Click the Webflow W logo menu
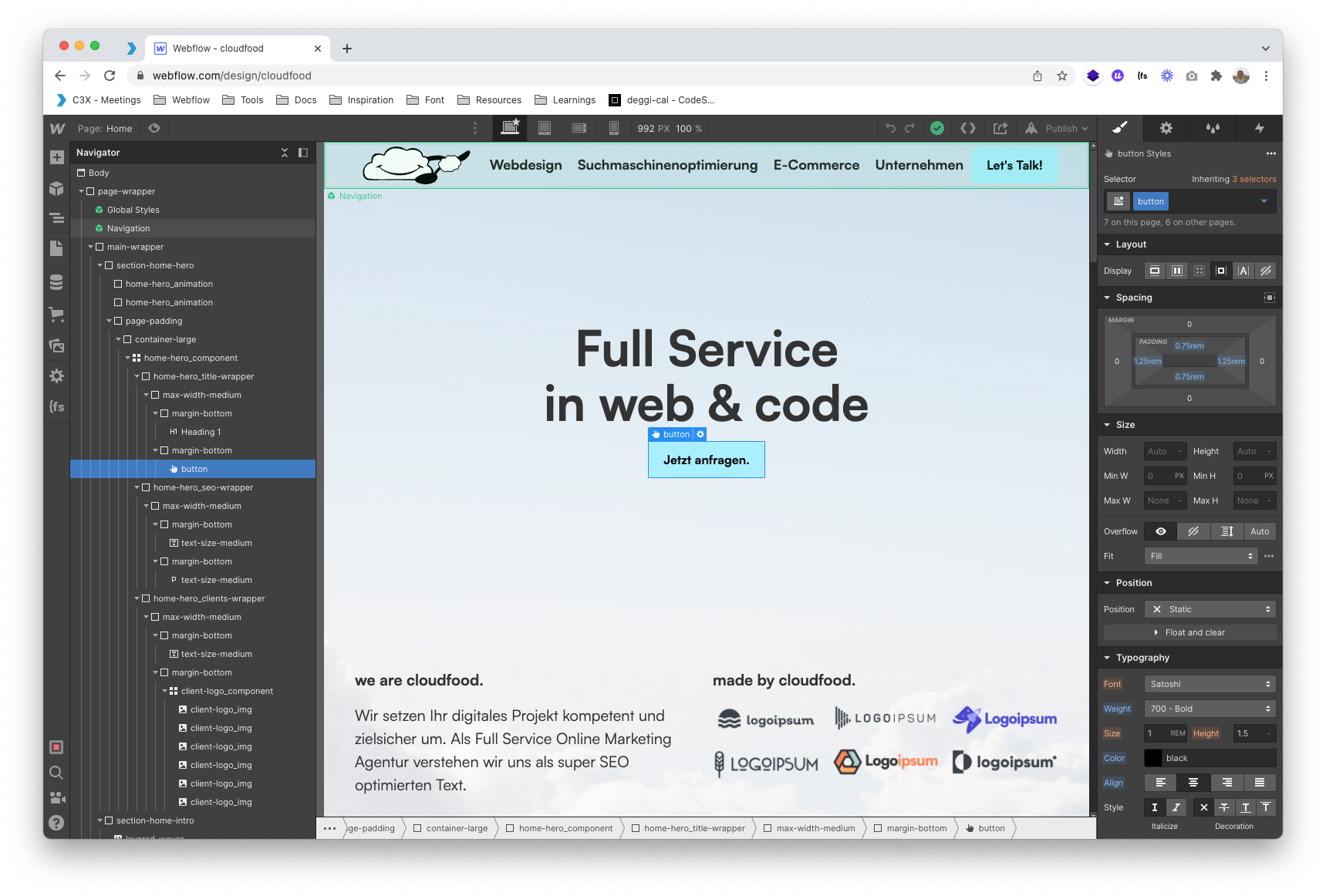 click(x=57, y=129)
